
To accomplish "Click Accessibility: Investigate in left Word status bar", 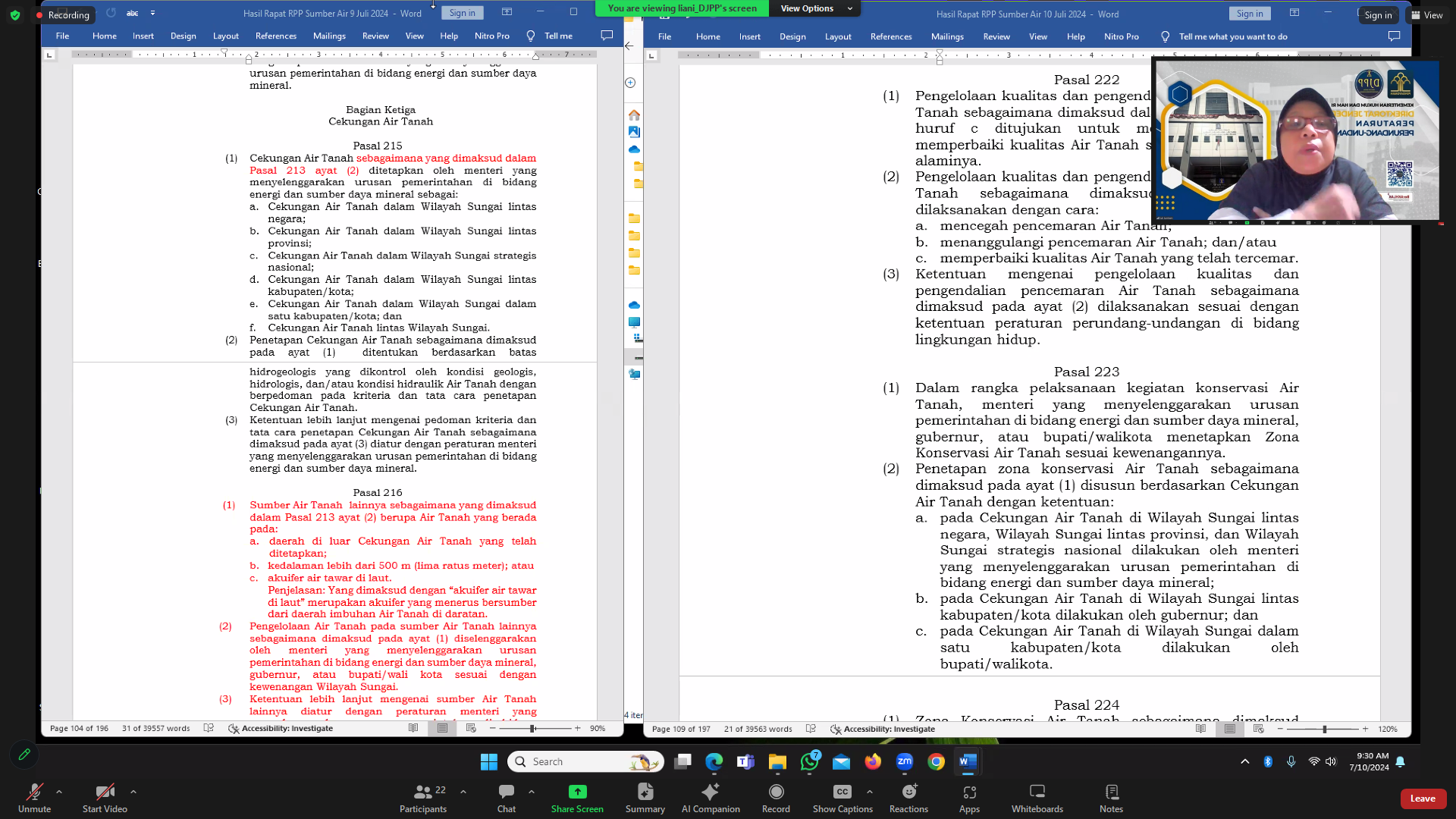I will [280, 728].
